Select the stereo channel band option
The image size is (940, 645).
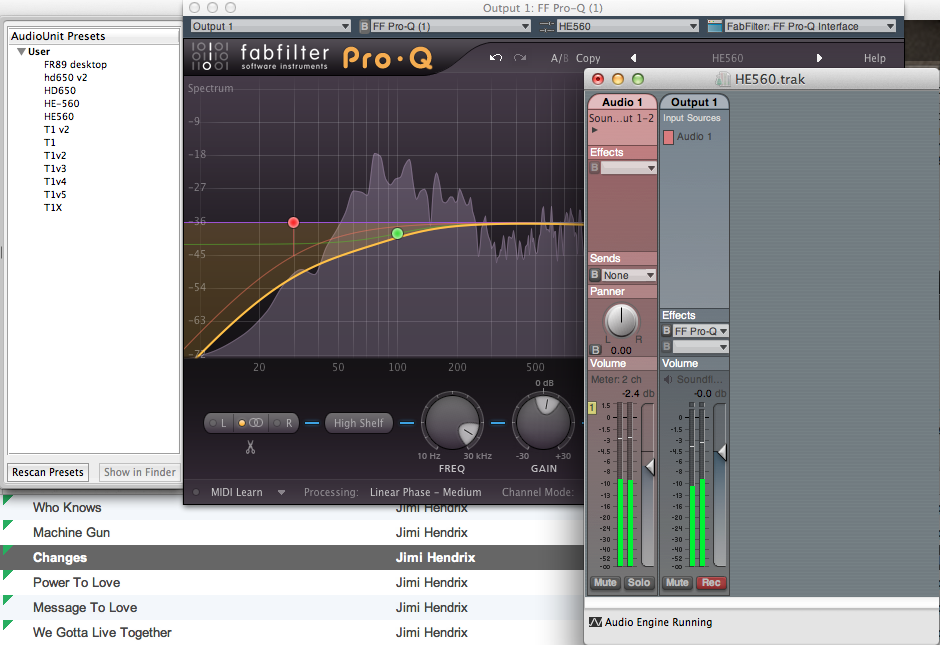(x=251, y=423)
